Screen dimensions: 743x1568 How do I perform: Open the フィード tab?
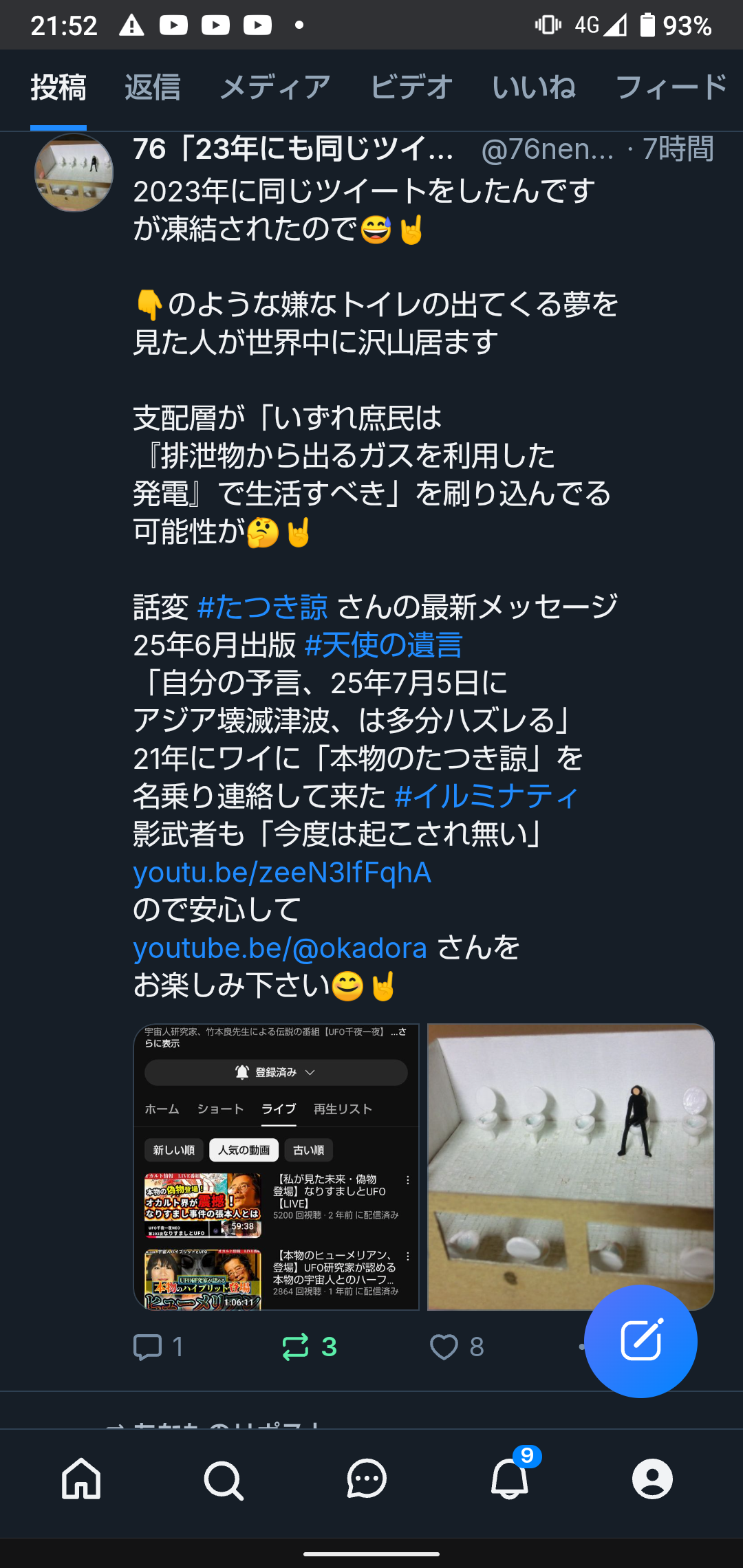(x=671, y=88)
